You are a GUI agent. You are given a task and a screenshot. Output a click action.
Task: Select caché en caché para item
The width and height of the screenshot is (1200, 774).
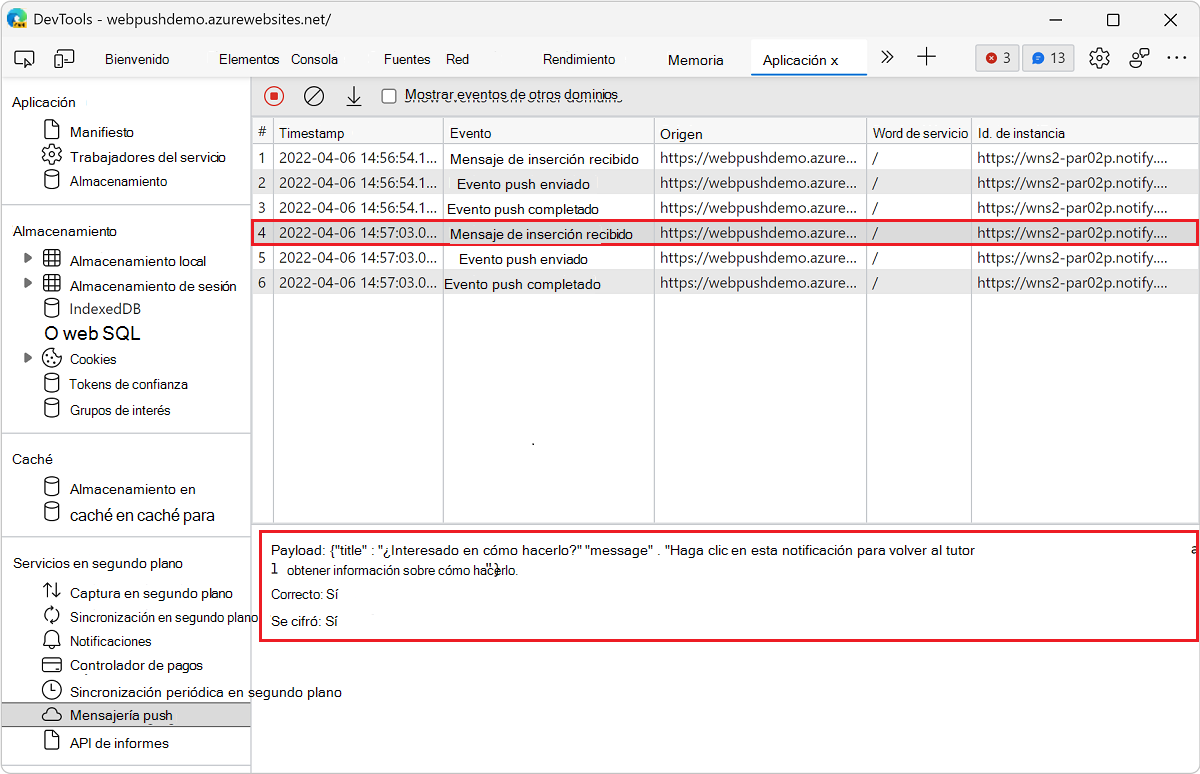142,515
